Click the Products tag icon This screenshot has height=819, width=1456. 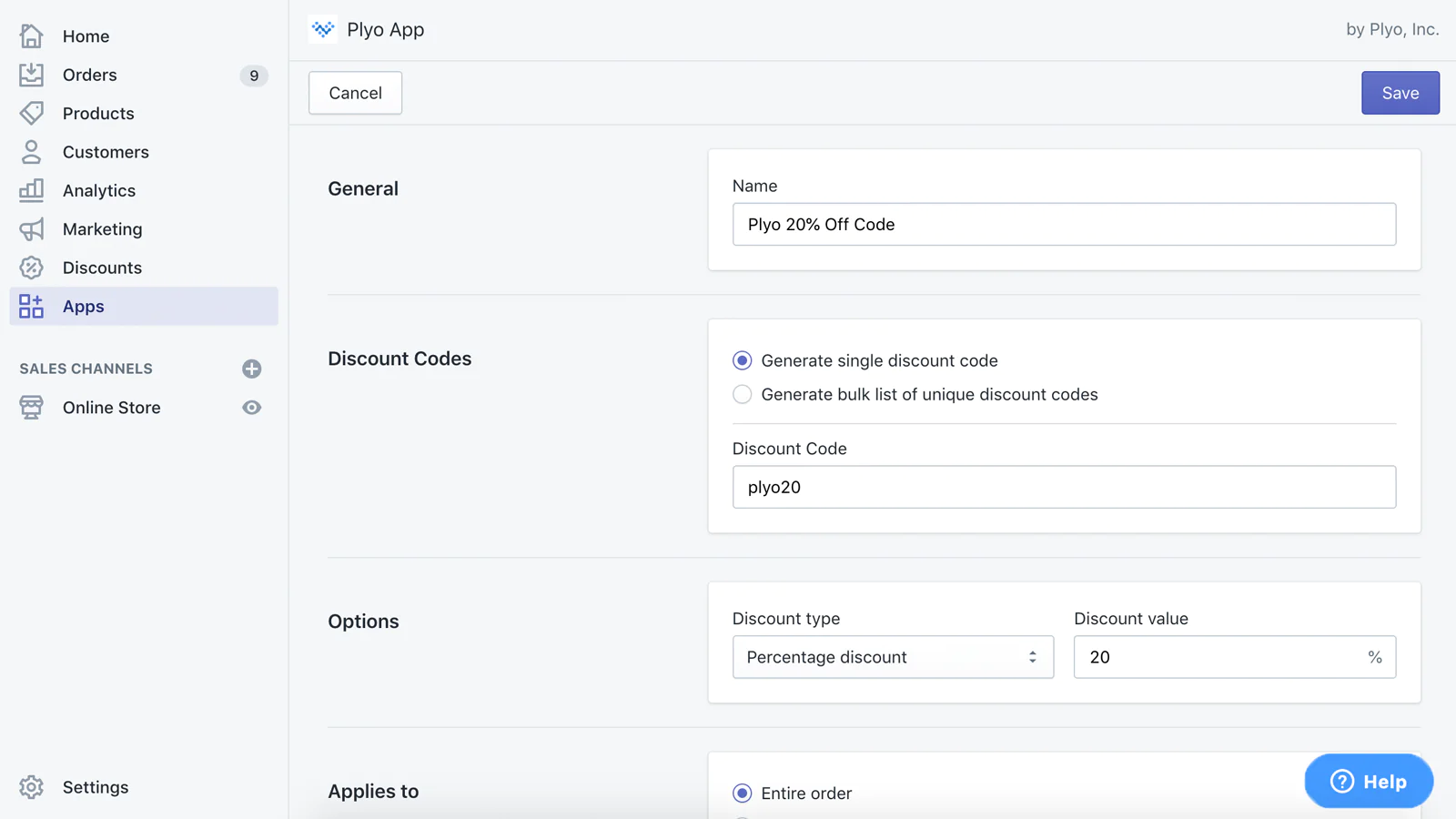click(31, 113)
